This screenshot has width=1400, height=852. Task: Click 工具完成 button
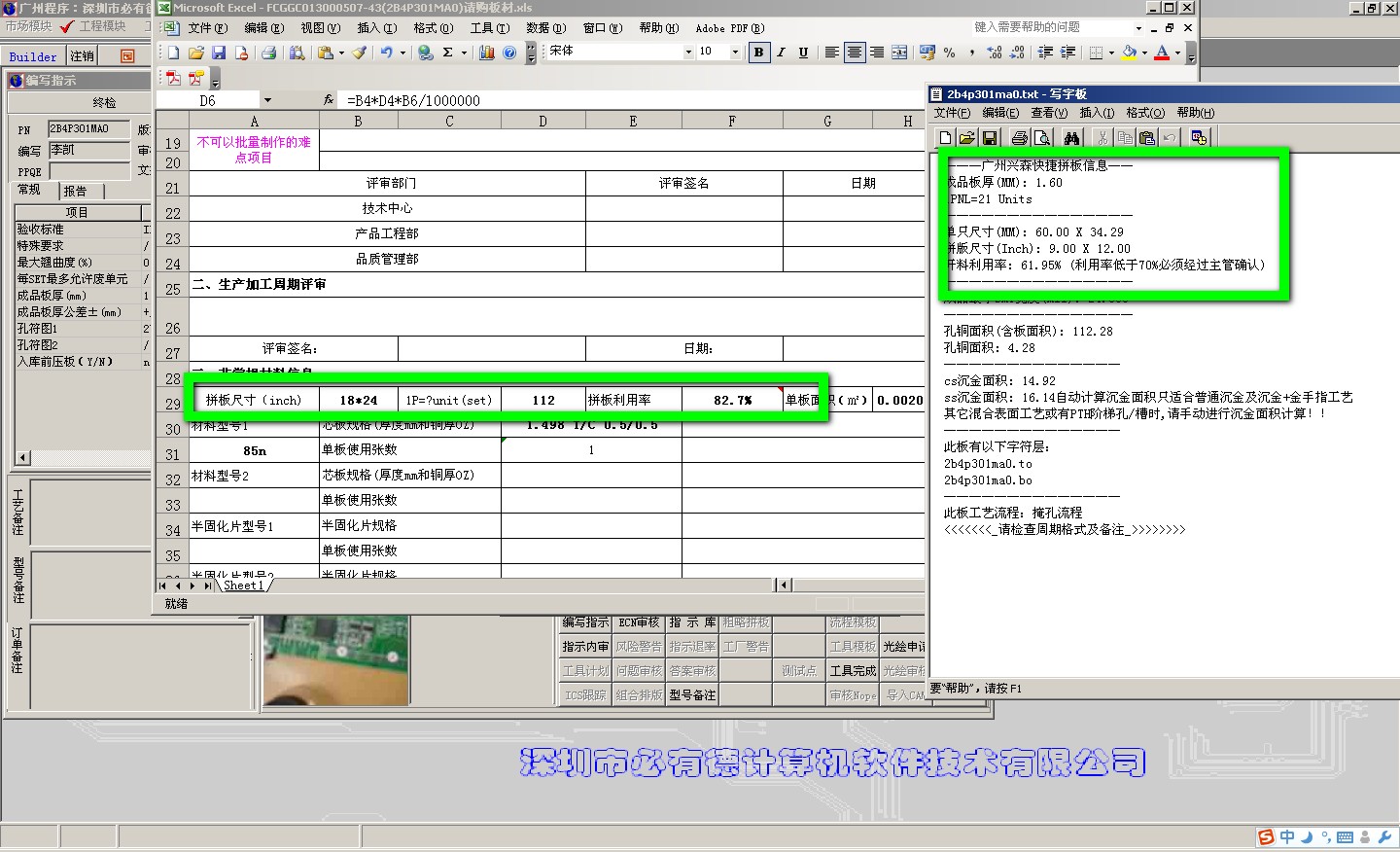(854, 671)
